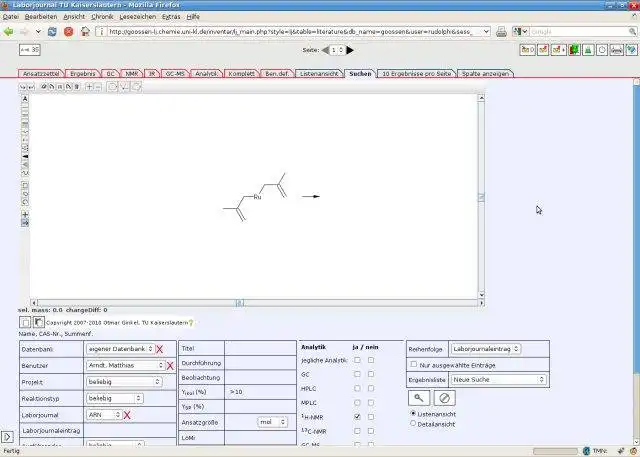Viewport: 640px width, 457px height.
Task: Click the undo arrow in editor toolbar
Action: (22, 87)
